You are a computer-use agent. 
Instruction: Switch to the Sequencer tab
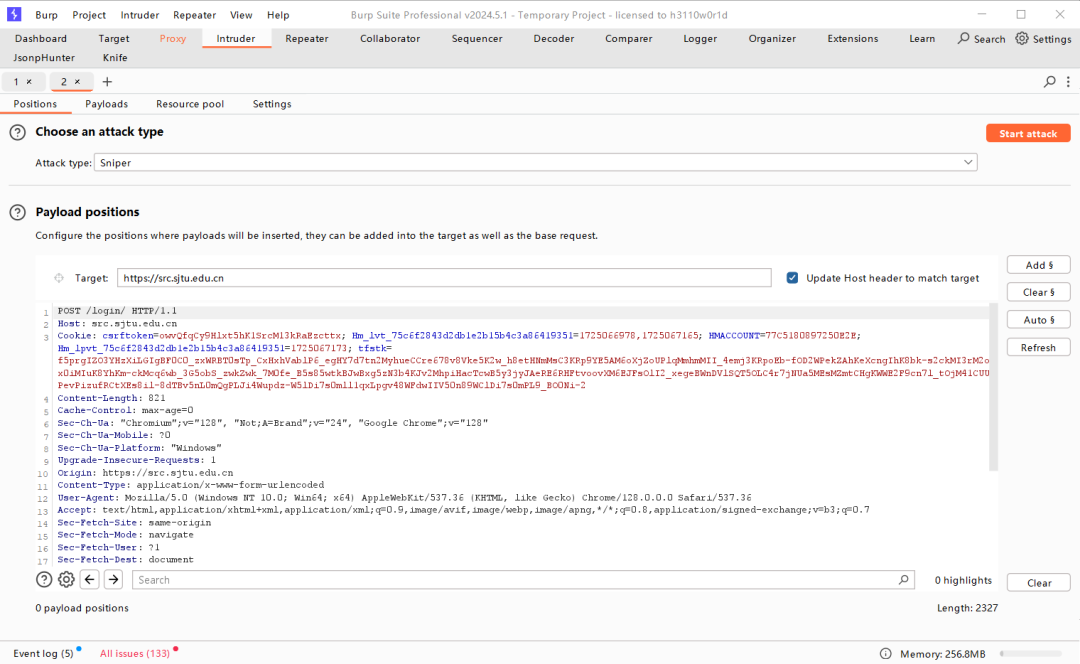(477, 39)
